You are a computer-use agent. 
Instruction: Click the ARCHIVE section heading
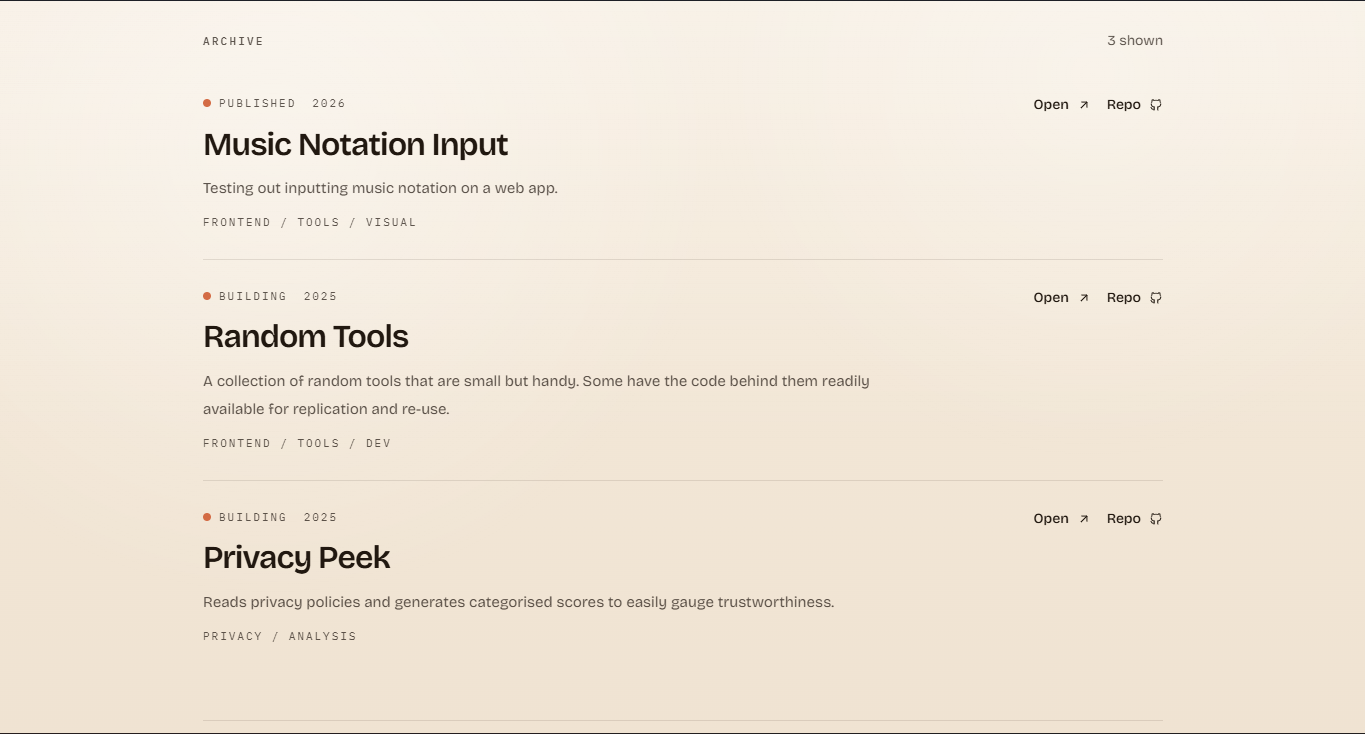[x=233, y=42]
